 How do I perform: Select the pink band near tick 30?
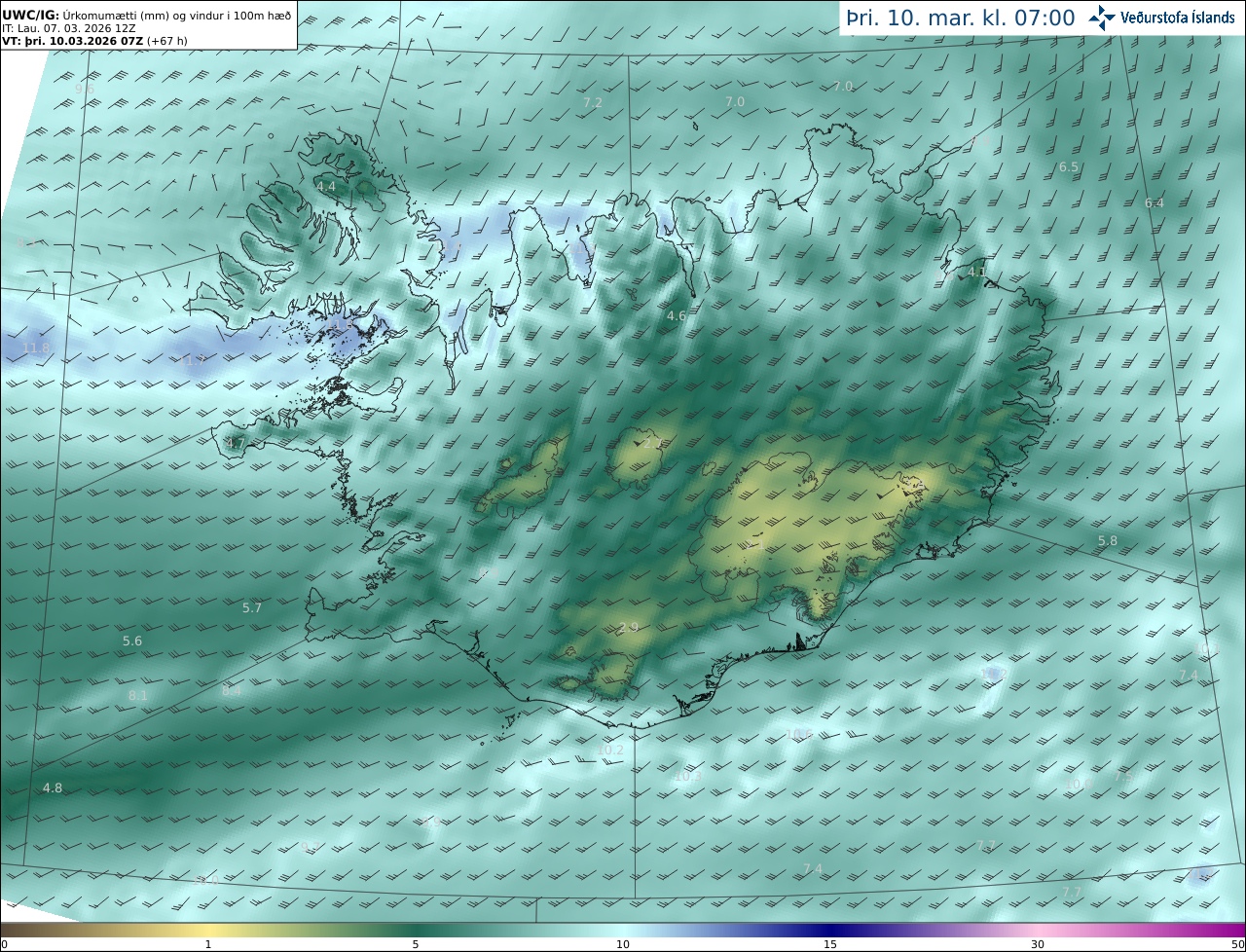1038,930
